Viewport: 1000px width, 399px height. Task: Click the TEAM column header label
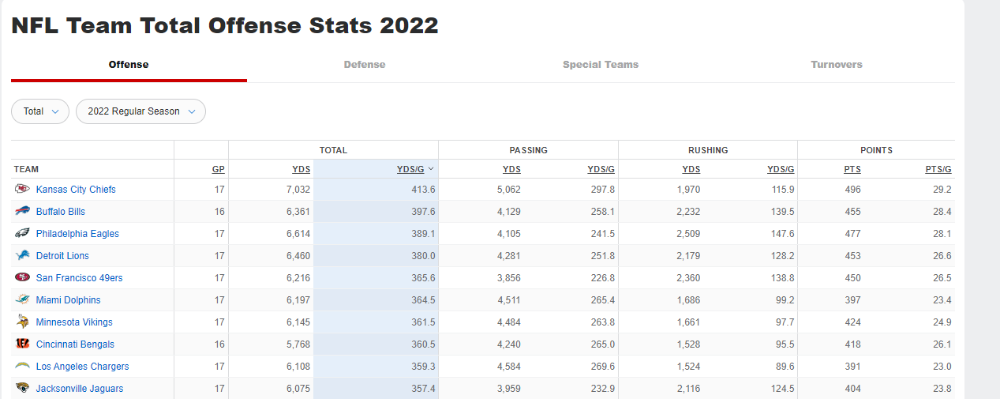pyautogui.click(x=26, y=169)
